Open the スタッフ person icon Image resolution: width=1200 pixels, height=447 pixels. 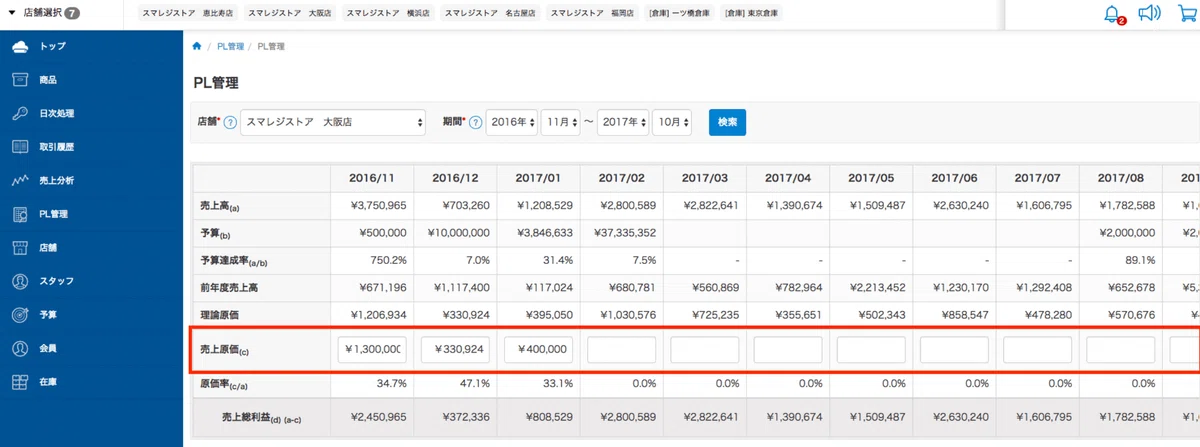20,281
